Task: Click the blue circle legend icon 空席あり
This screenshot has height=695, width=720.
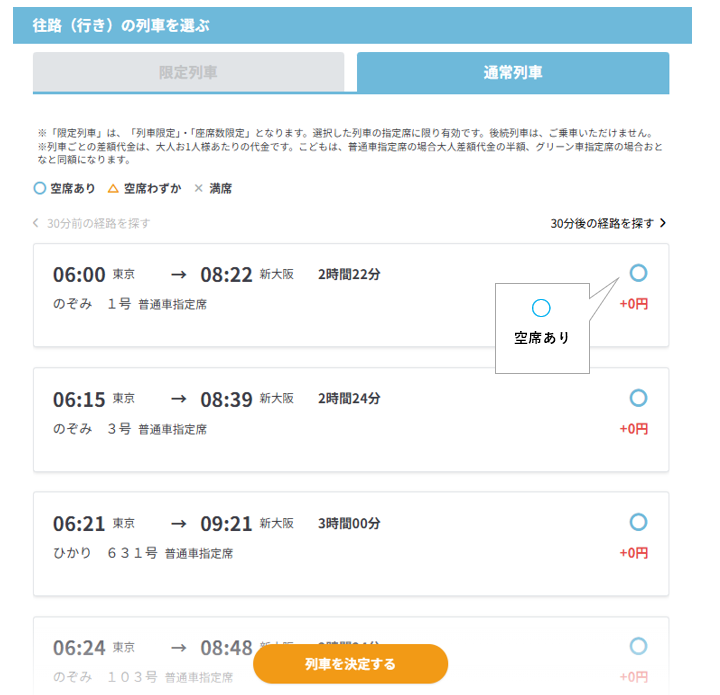Action: click(x=39, y=188)
